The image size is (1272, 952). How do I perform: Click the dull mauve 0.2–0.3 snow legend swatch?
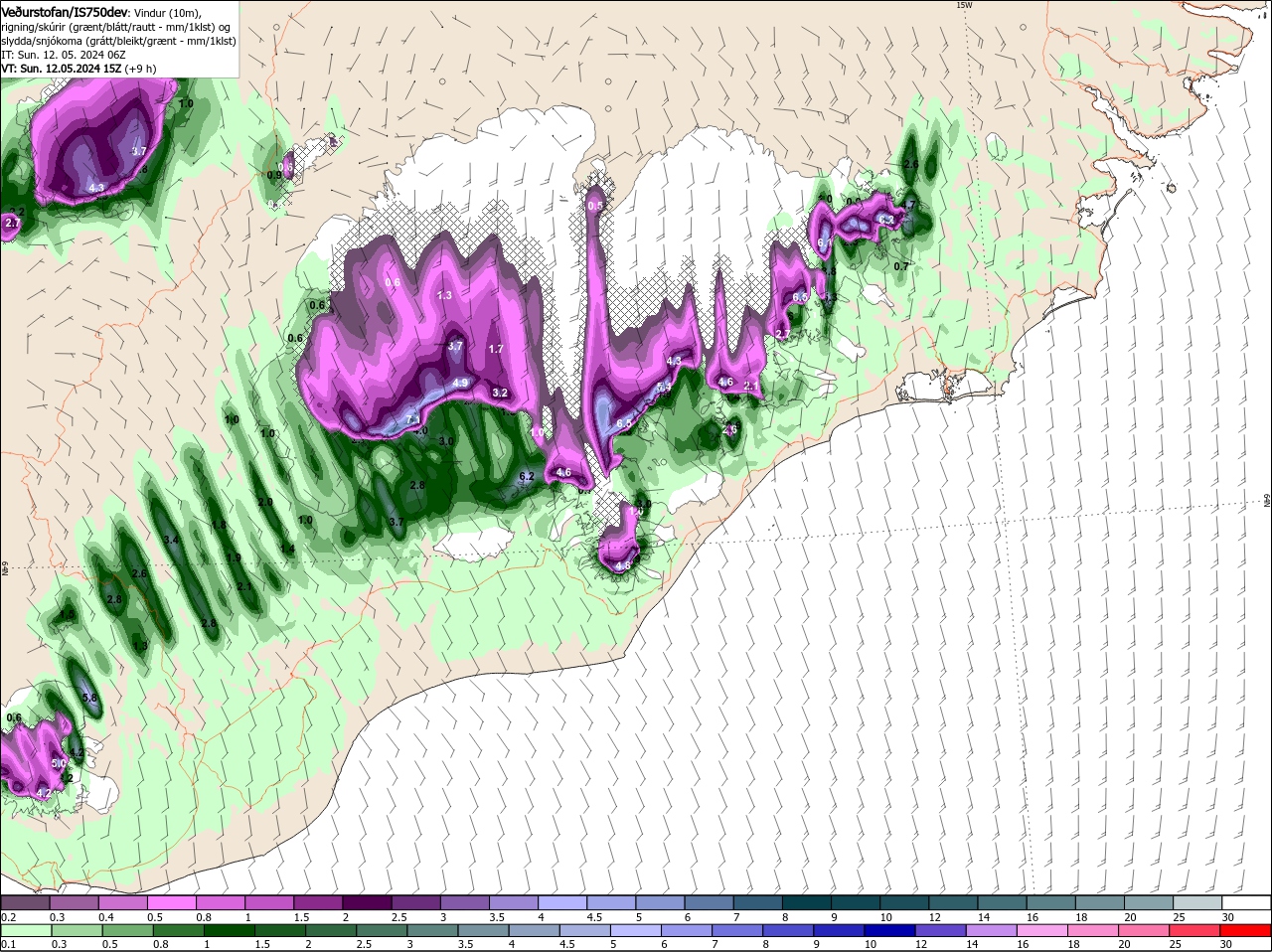point(25,902)
